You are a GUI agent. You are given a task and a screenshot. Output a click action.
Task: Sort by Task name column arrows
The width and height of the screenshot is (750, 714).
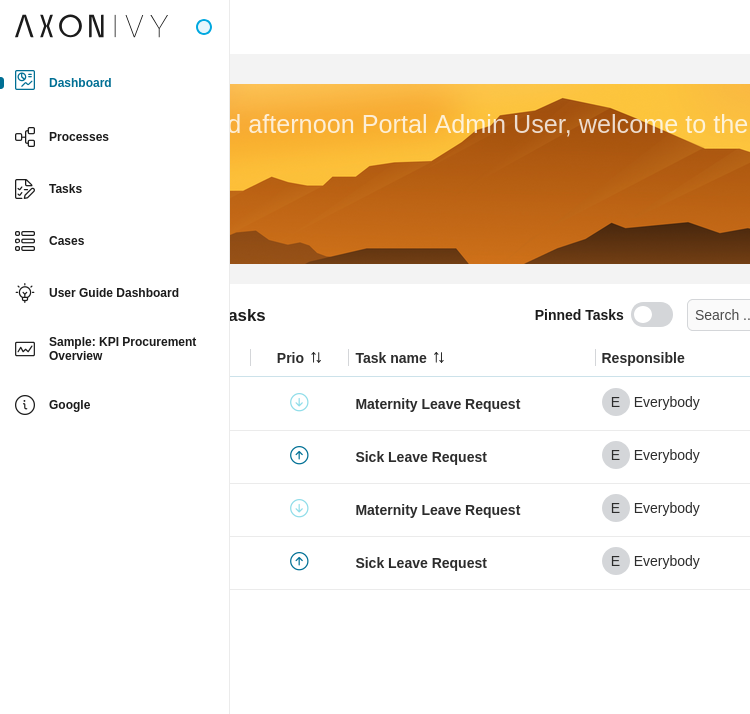click(x=439, y=358)
